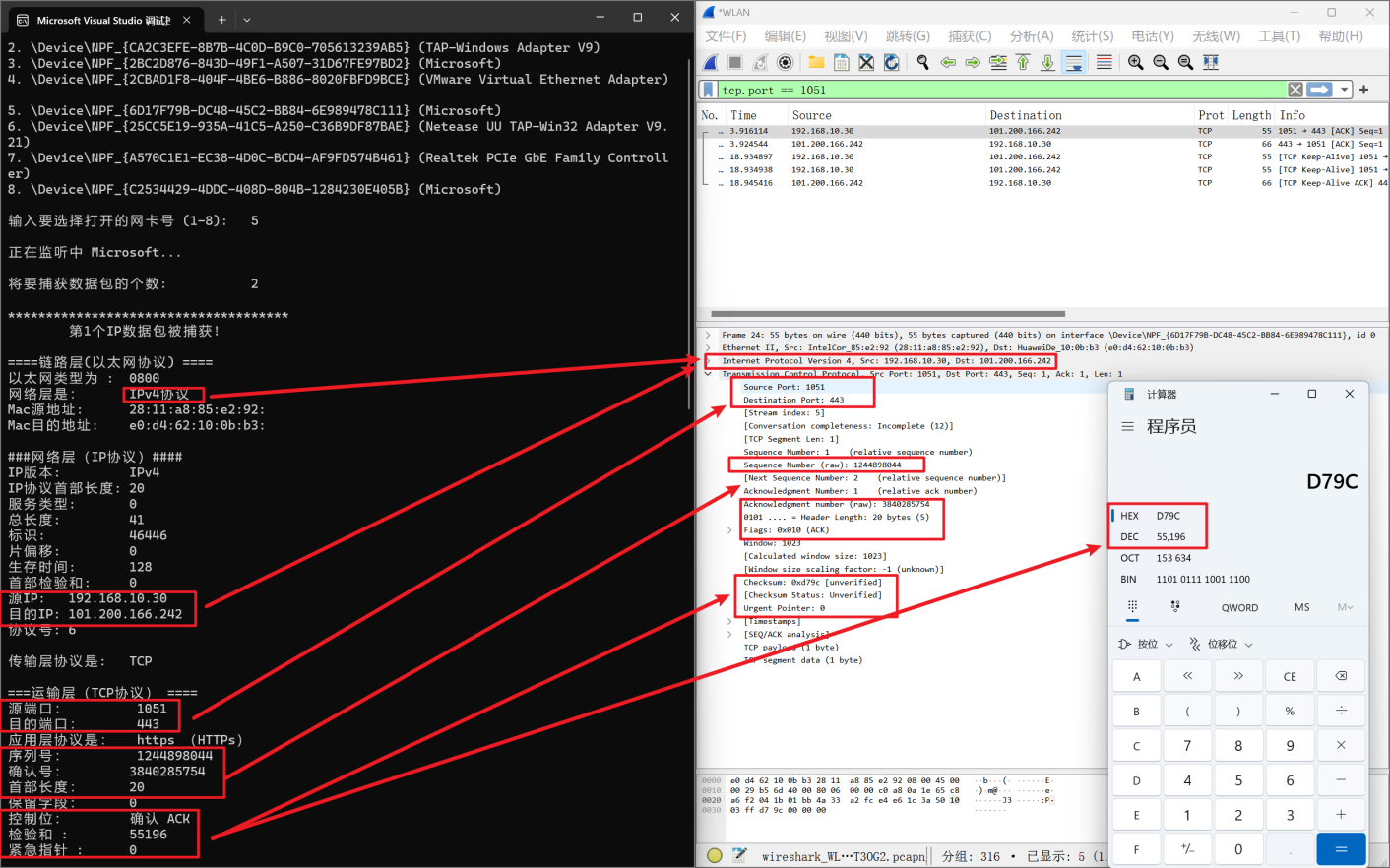Switch to bit toggling keypad
Screen dimensions: 1390x868
pos(1175,607)
